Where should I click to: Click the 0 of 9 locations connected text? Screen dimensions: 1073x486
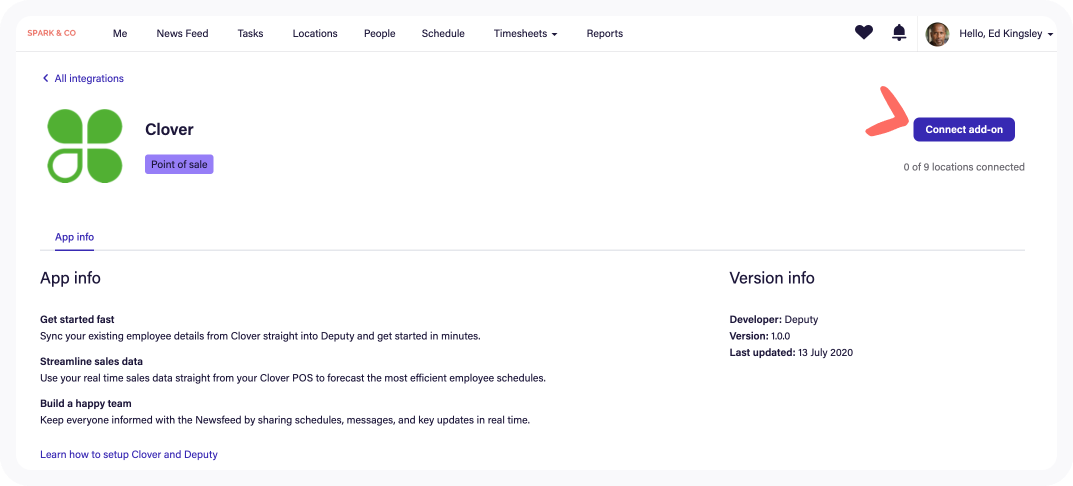coord(964,166)
